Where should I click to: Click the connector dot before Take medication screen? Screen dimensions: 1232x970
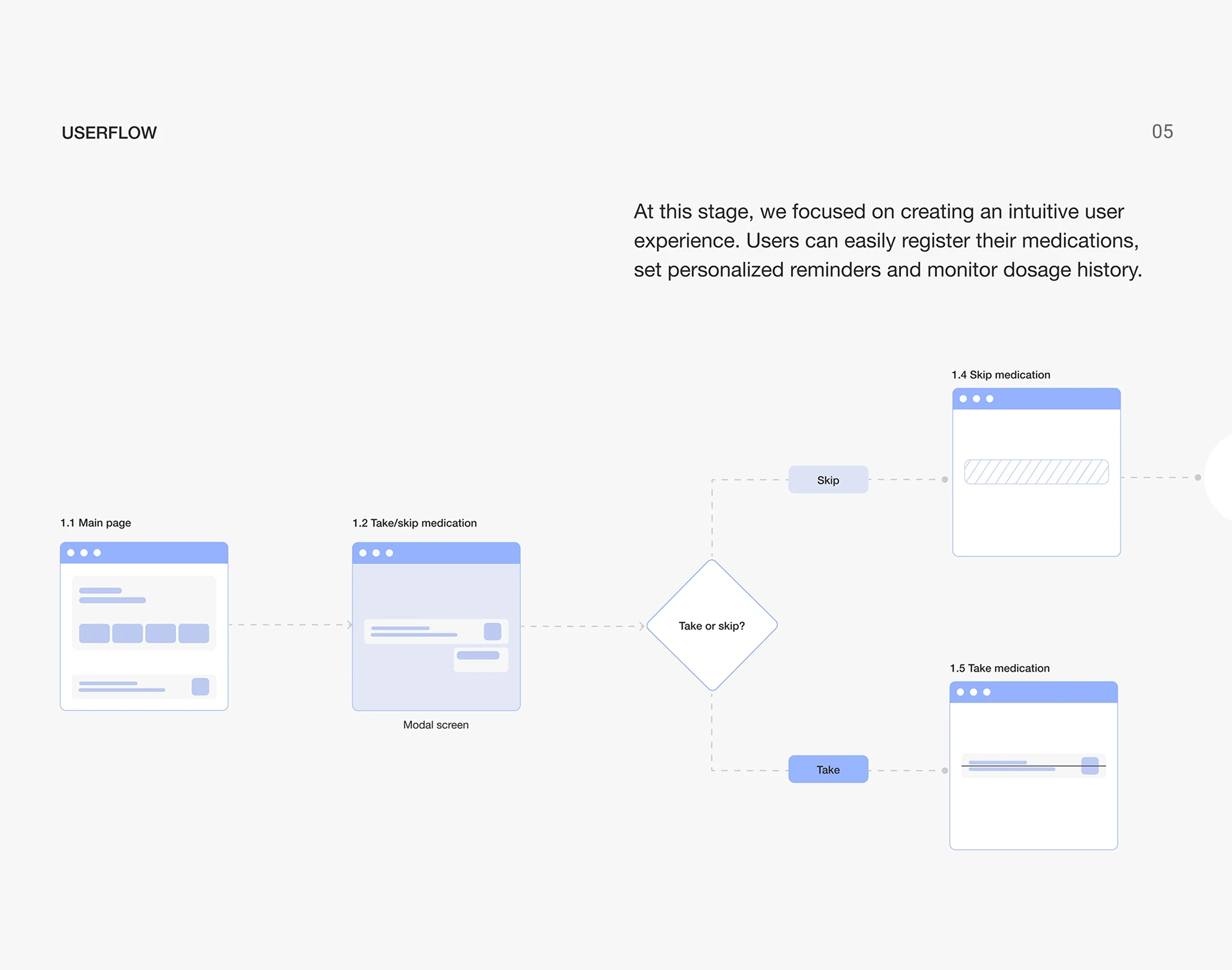945,771
